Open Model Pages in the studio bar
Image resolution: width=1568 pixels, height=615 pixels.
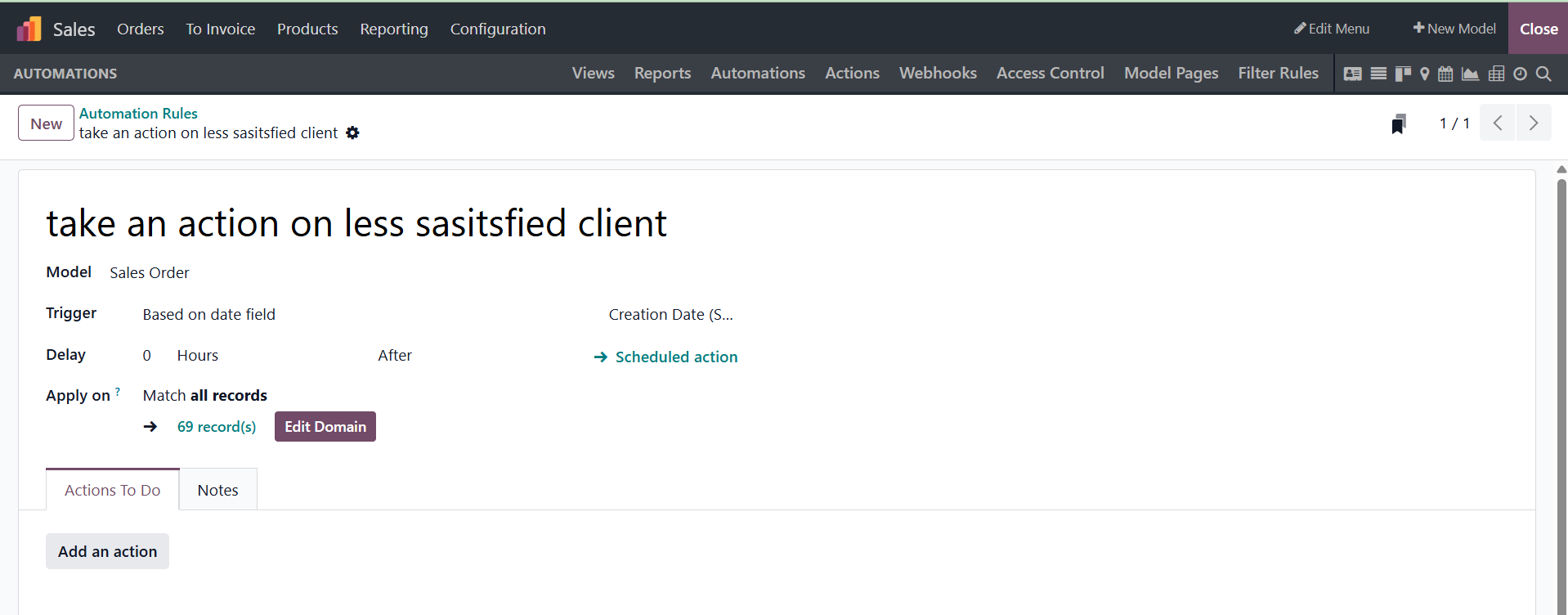(1172, 74)
